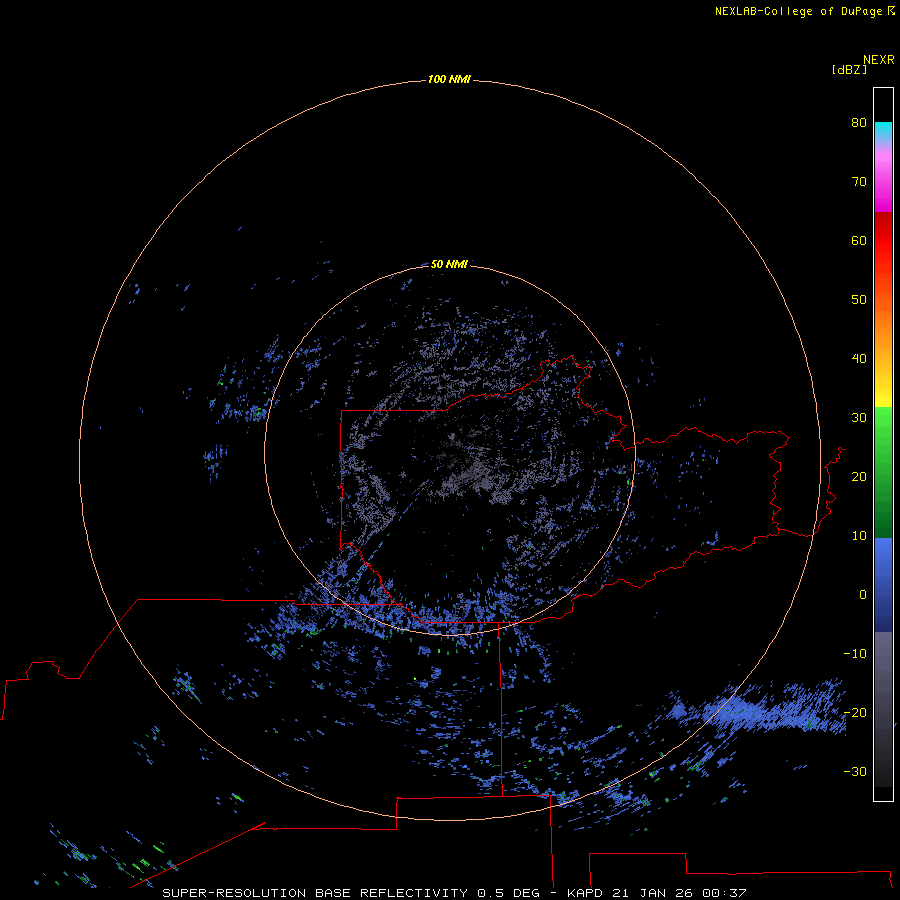Click the 100 NMI range ring label
The image size is (900, 900).
(449, 79)
